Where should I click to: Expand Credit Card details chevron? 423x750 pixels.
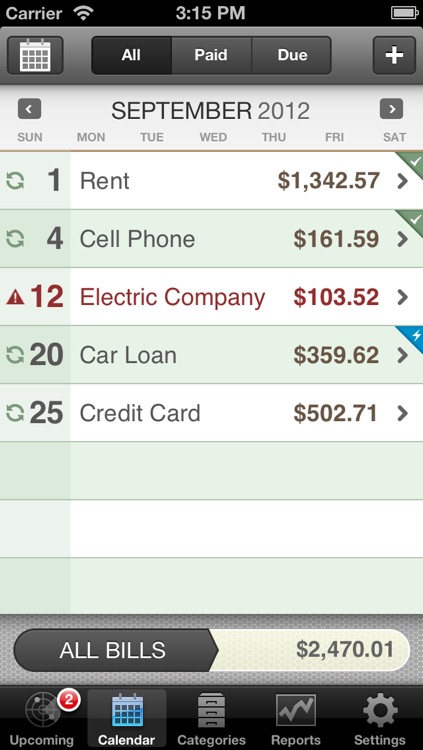pyautogui.click(x=402, y=413)
